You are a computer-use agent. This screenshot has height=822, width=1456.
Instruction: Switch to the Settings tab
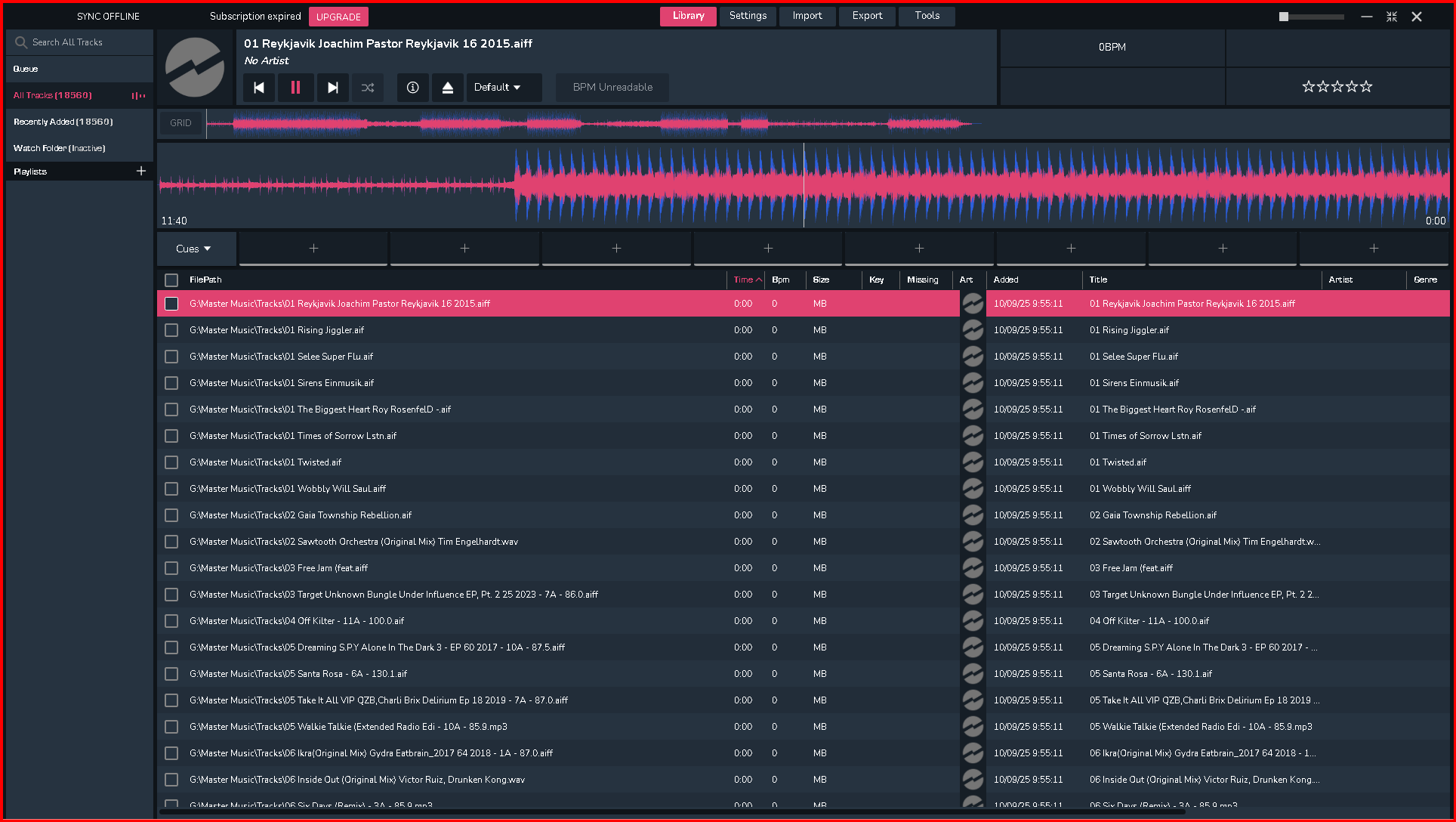[x=748, y=16]
